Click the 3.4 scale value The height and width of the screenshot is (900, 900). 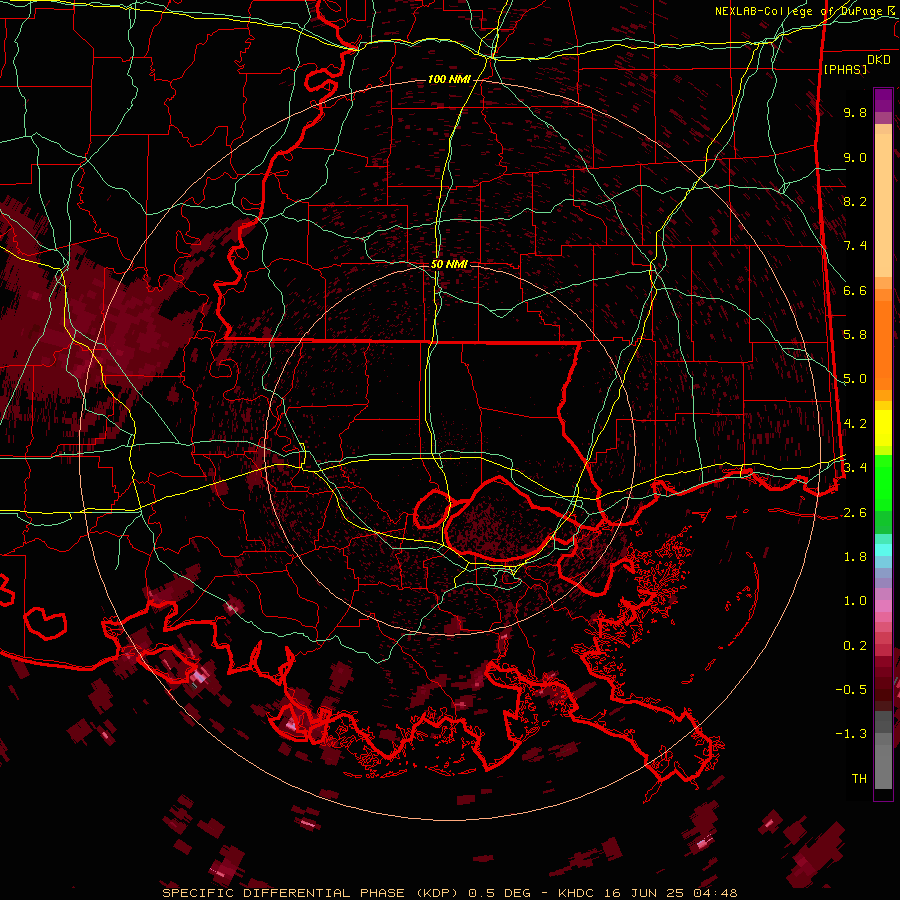pos(855,467)
